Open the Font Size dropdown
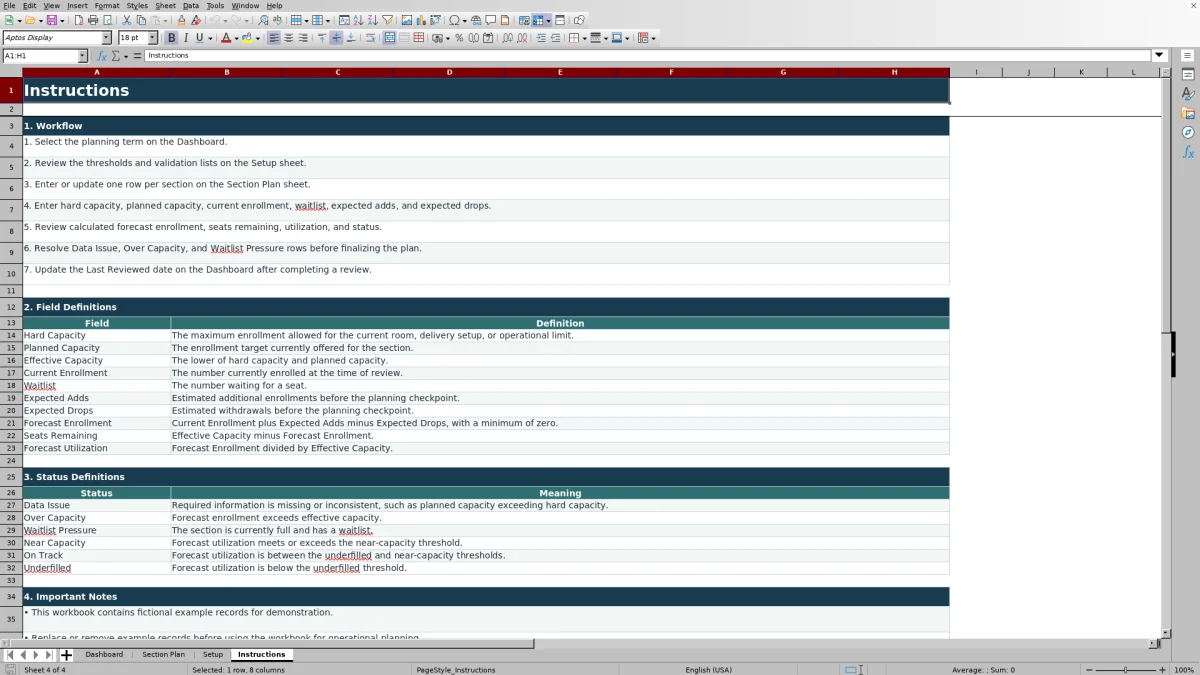This screenshot has width=1200, height=675. [x=152, y=38]
